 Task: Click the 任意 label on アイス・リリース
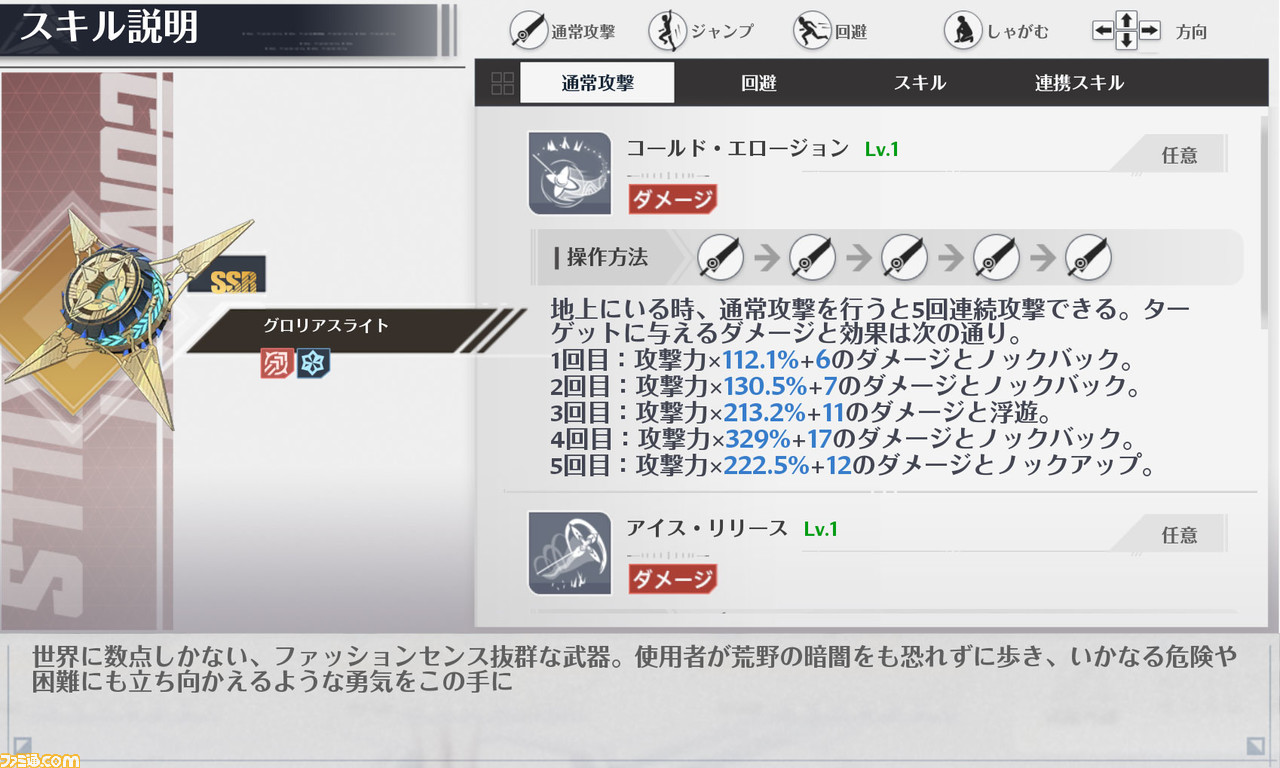click(x=1179, y=535)
